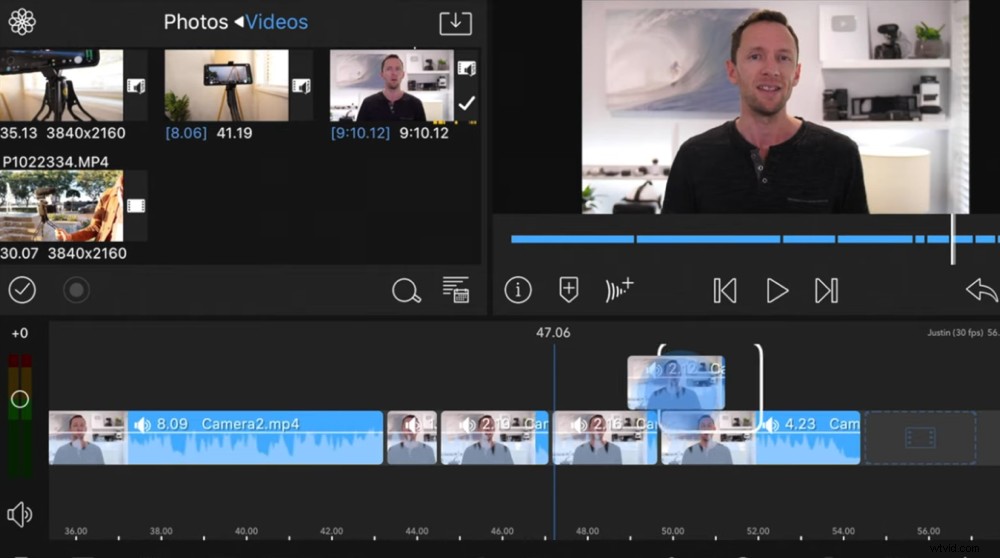Skip to the next clip
This screenshot has width=1000, height=558.
pos(827,291)
